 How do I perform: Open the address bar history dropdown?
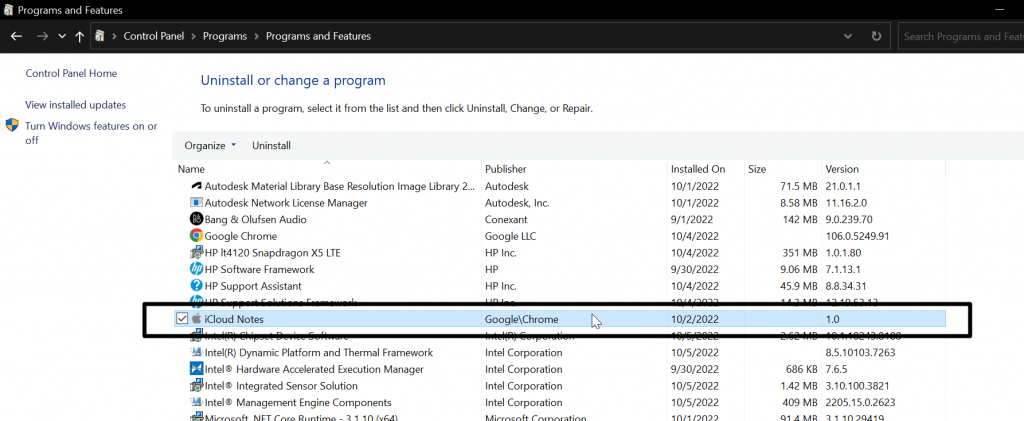848,37
